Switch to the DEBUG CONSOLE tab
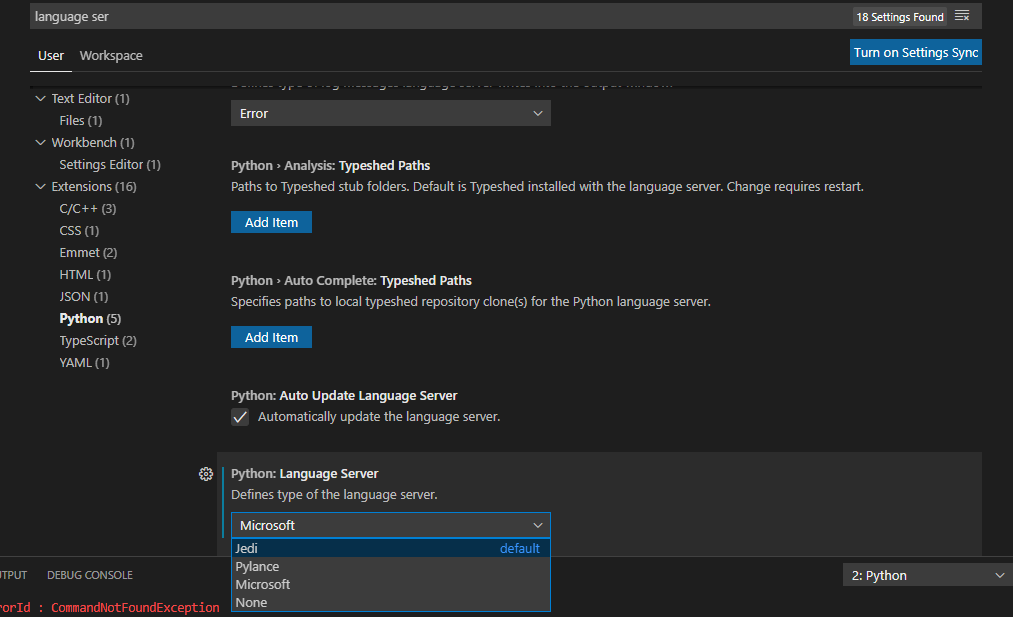 (89, 574)
